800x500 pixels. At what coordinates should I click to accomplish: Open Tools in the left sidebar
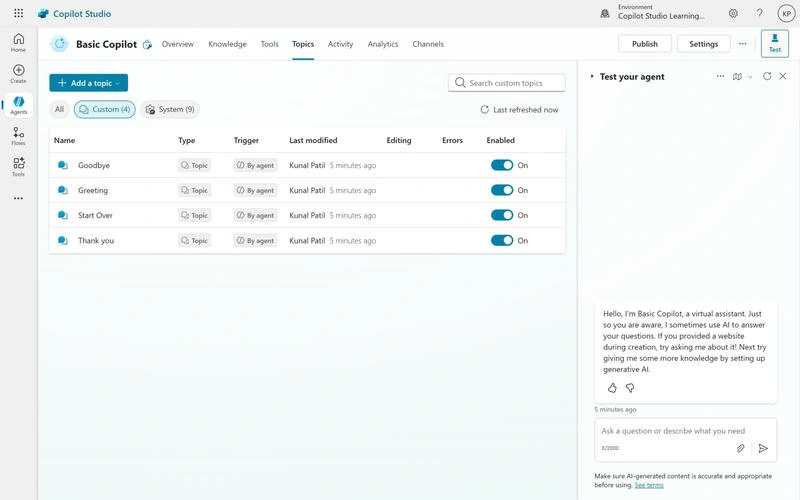pos(18,167)
